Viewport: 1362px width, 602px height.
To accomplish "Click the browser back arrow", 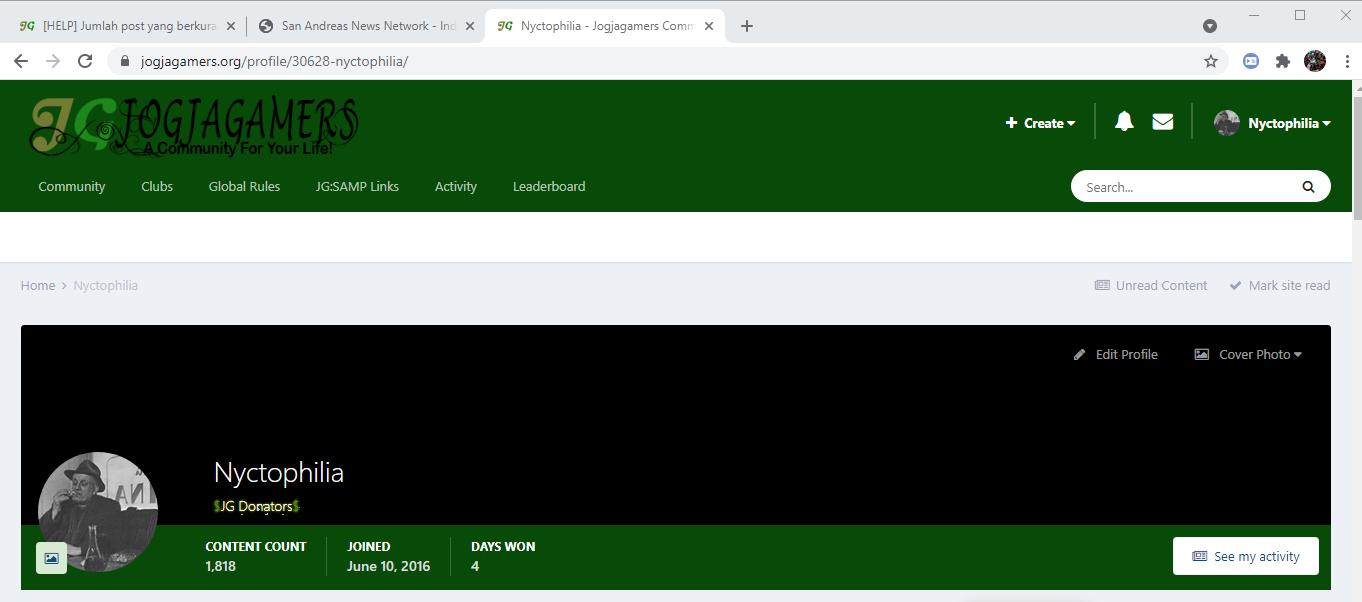I will (21, 61).
